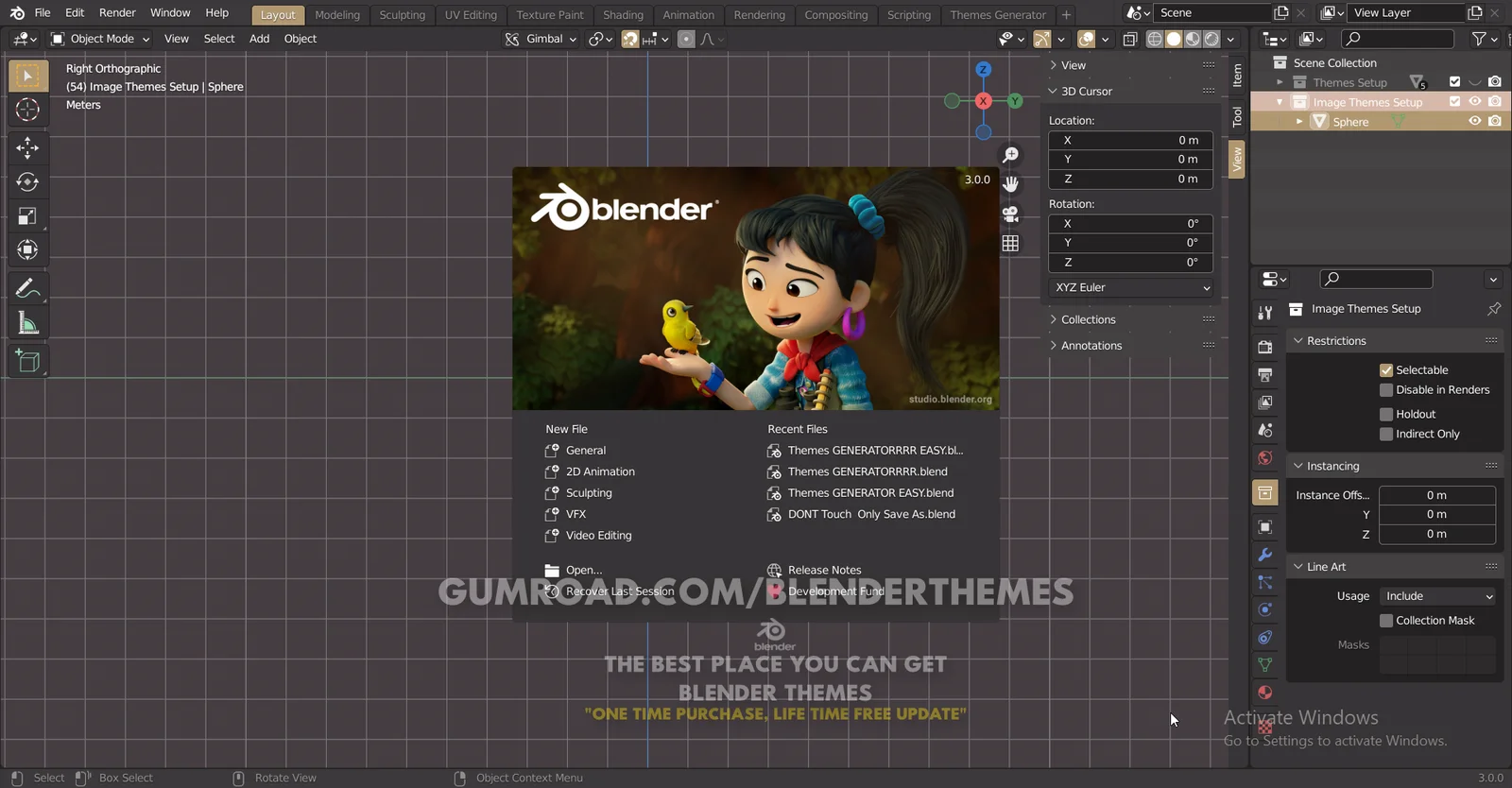Hide Image Themes Setup collection eye
1512x788 pixels.
pos(1474,101)
